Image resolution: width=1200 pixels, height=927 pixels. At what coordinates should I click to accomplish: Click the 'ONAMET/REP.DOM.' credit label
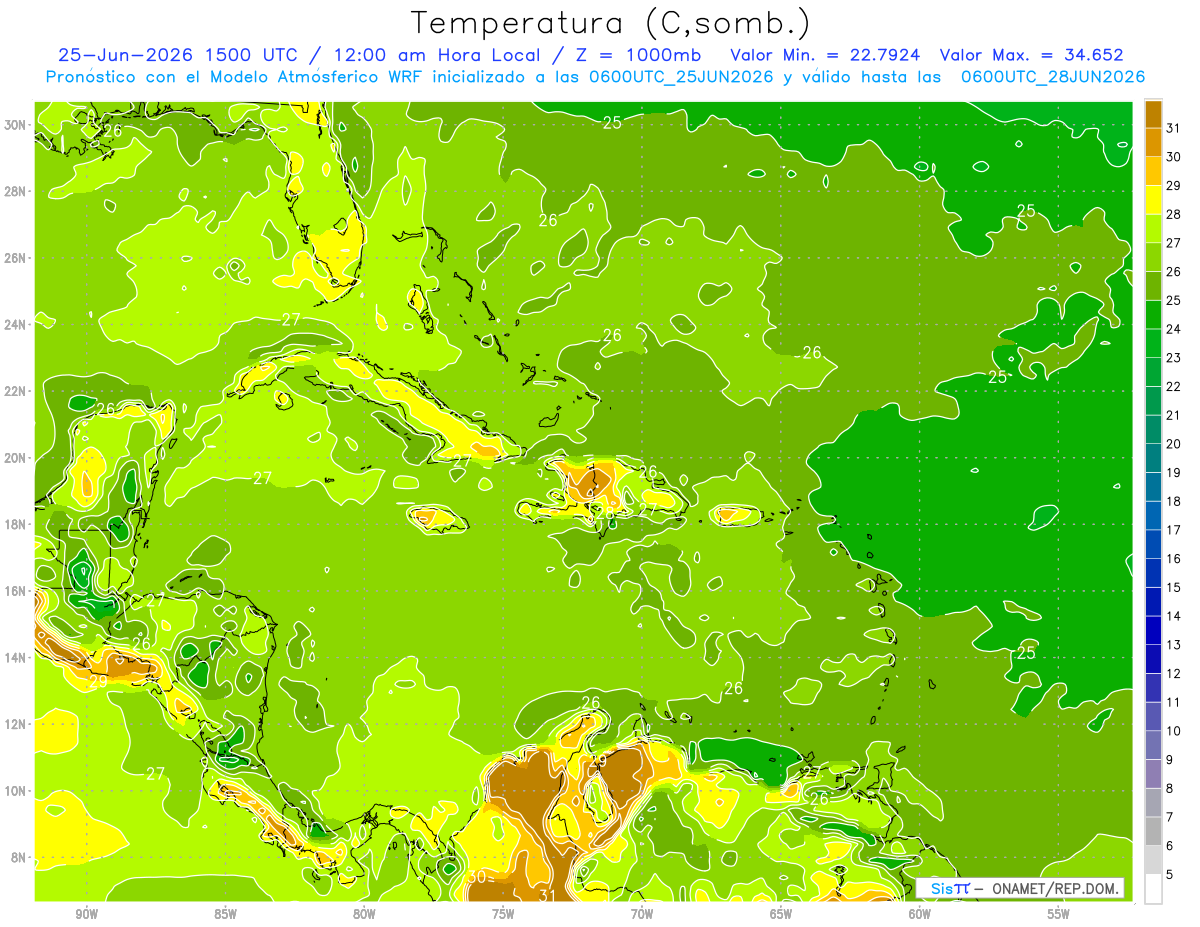click(1055, 888)
